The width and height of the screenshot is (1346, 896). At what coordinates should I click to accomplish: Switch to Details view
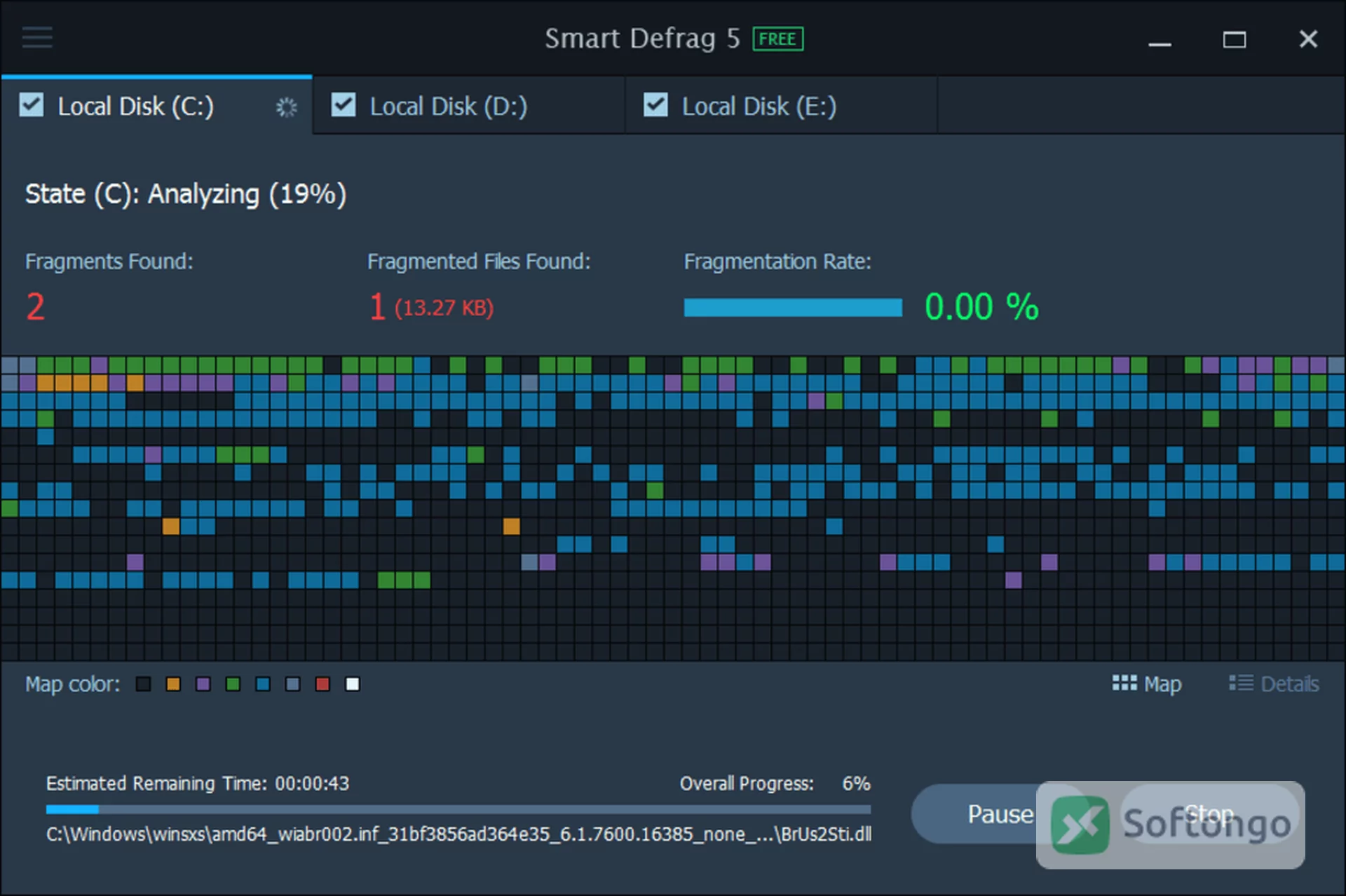1274,684
